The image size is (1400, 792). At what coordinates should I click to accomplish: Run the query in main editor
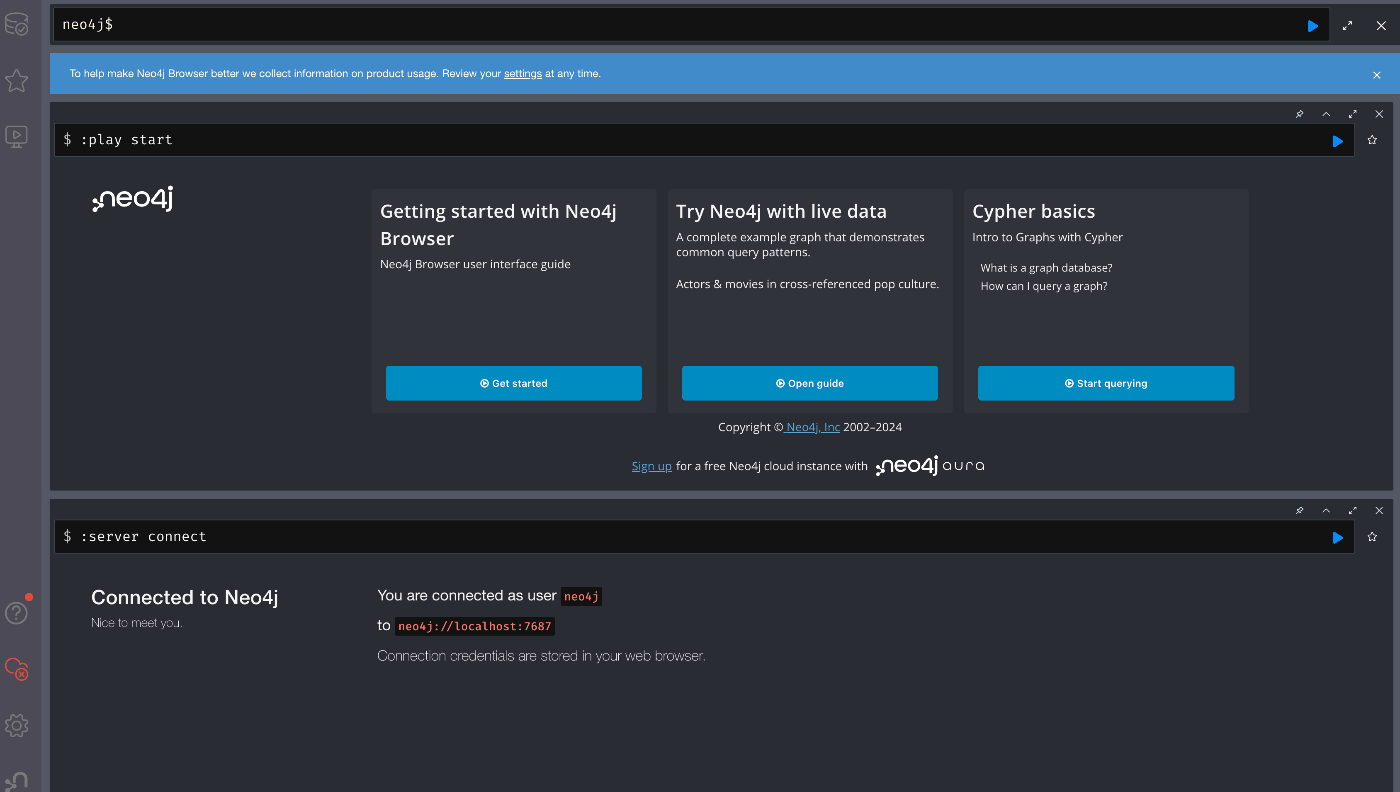pyautogui.click(x=1312, y=26)
